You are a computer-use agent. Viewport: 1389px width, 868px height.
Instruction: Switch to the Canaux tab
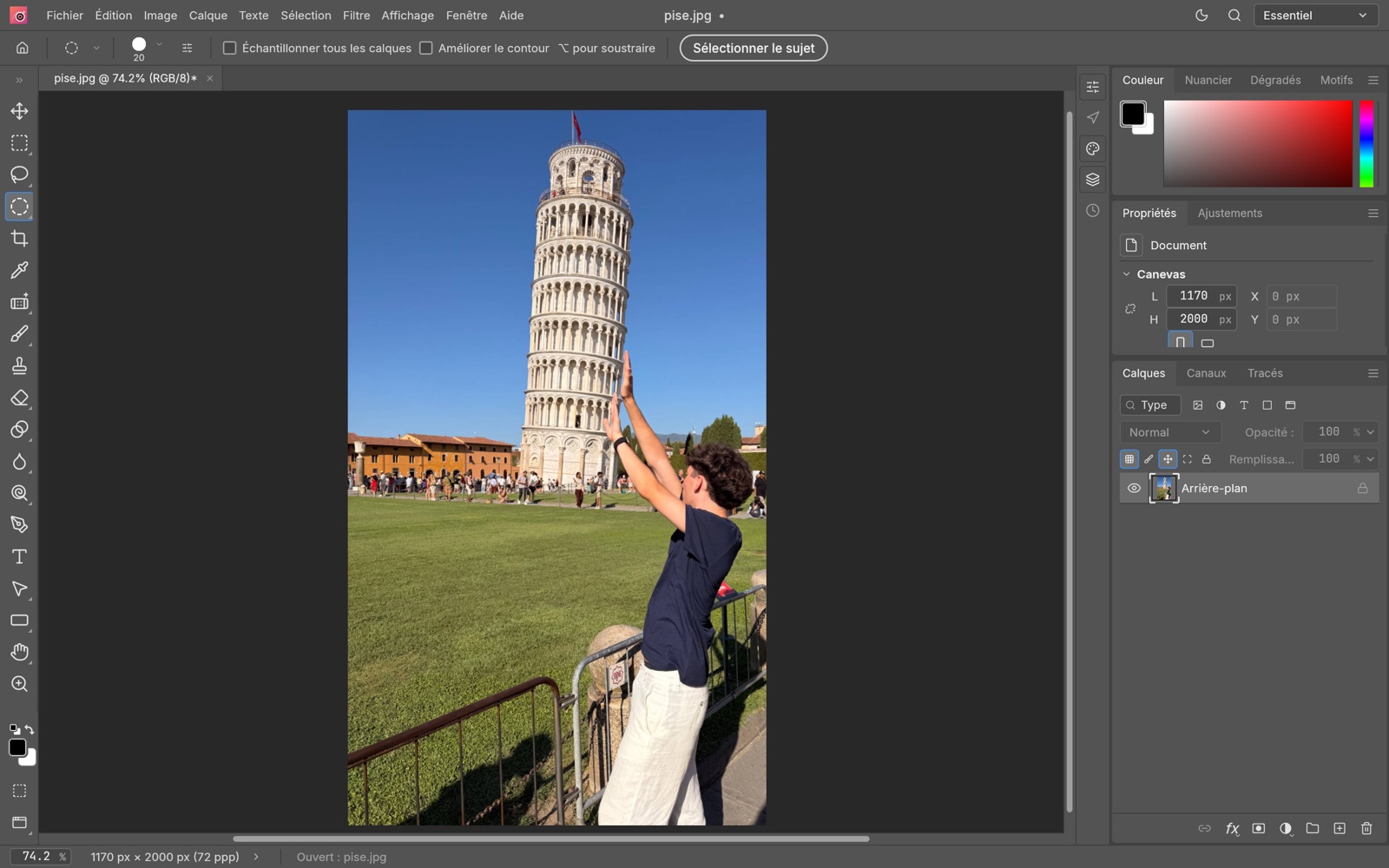(x=1207, y=373)
